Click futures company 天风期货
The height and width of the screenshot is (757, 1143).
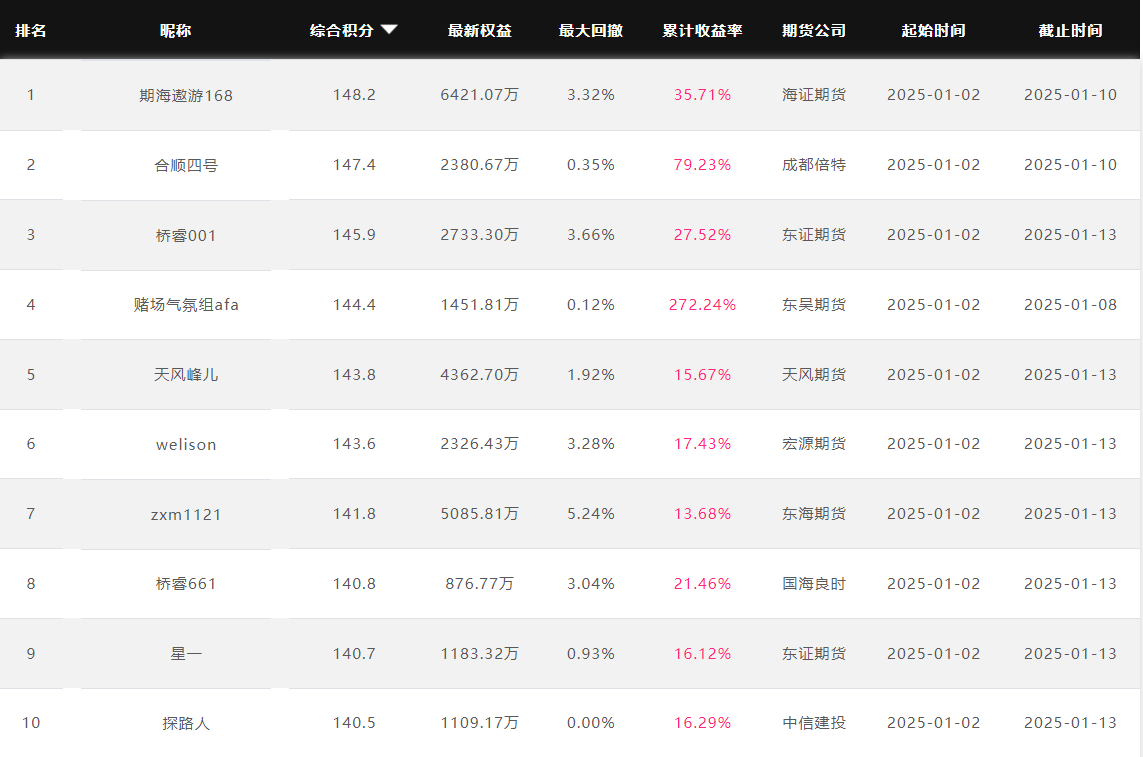[x=814, y=375]
